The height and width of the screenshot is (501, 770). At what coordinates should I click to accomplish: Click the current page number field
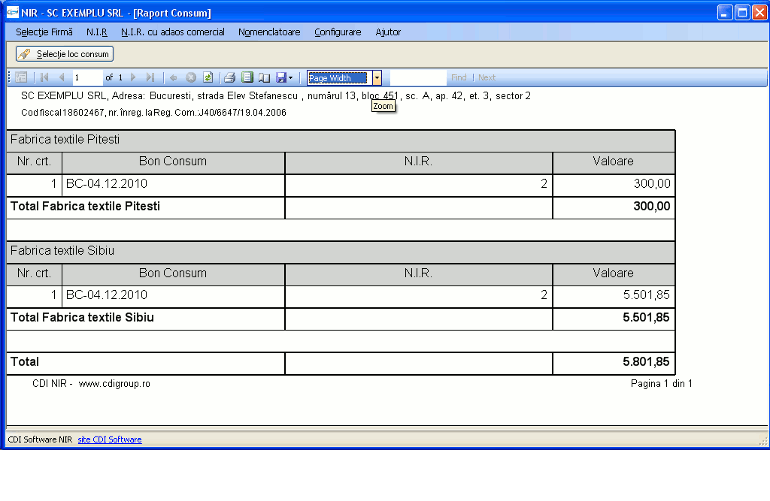click(87, 78)
